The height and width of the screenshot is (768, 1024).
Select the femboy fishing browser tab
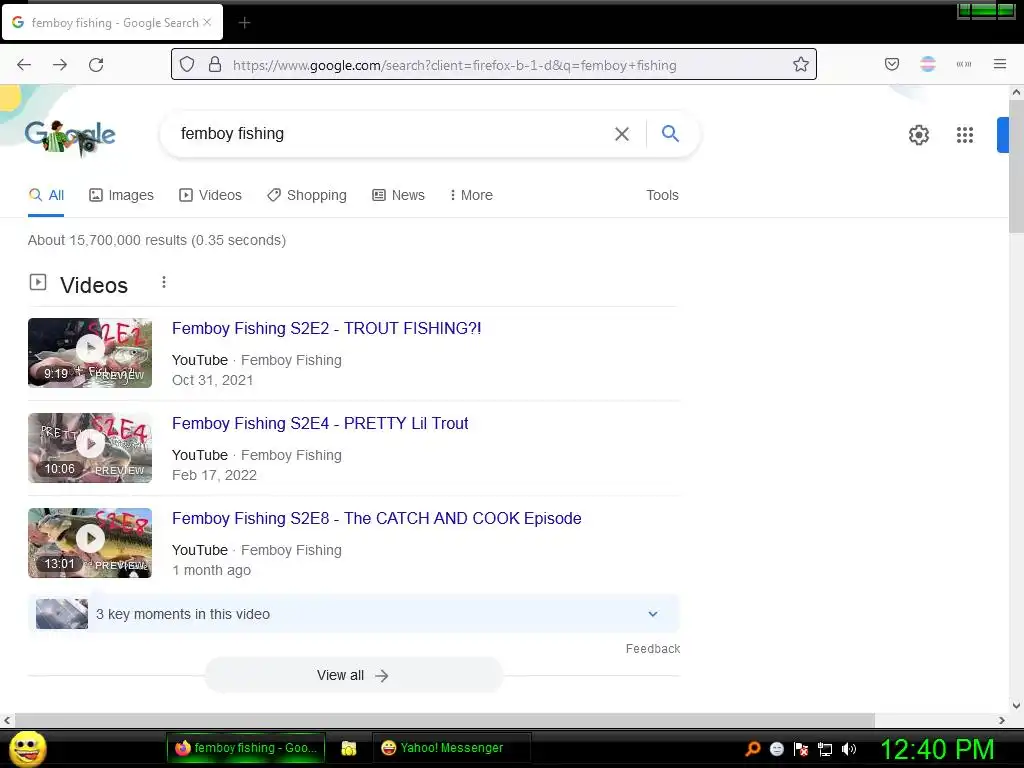[x=112, y=23]
